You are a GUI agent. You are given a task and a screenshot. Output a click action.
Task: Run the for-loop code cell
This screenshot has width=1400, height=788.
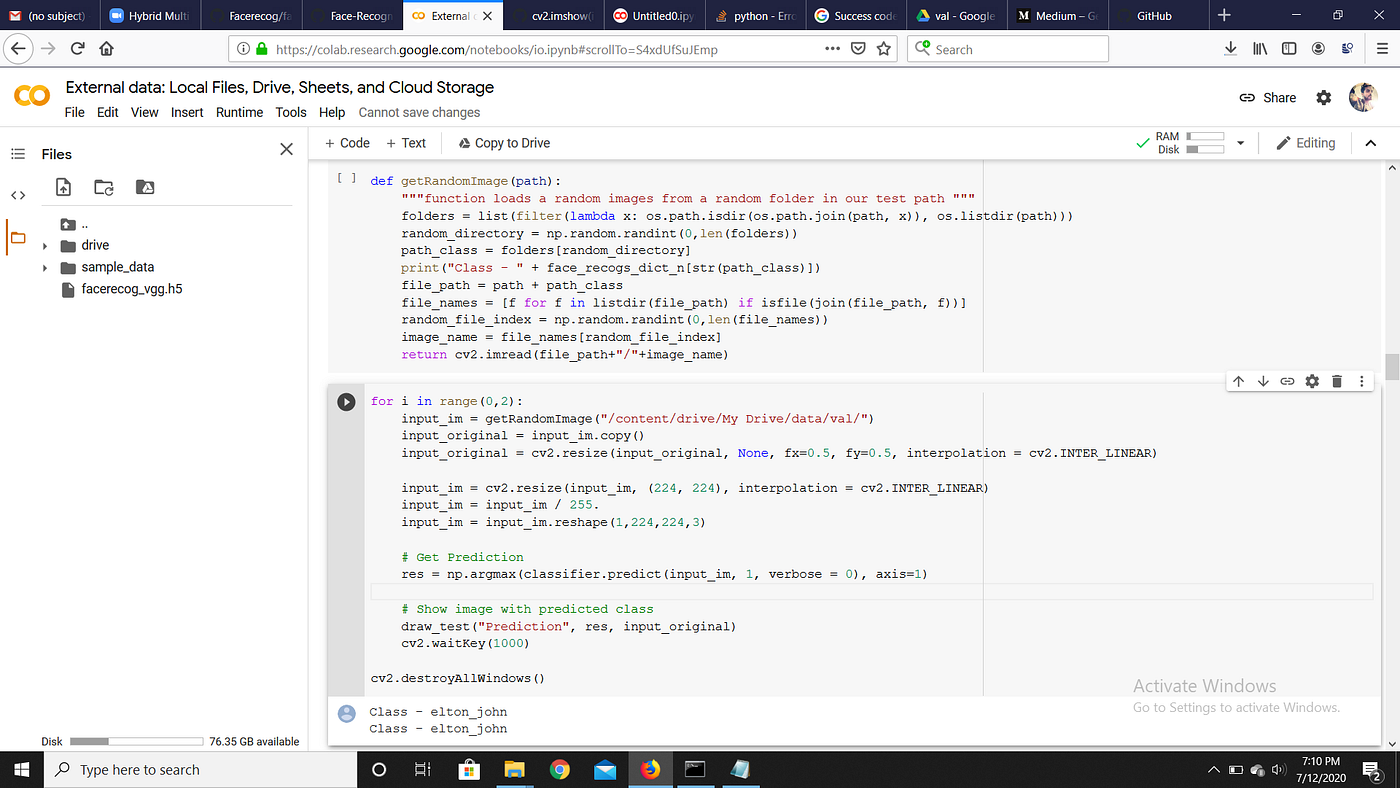pos(346,401)
